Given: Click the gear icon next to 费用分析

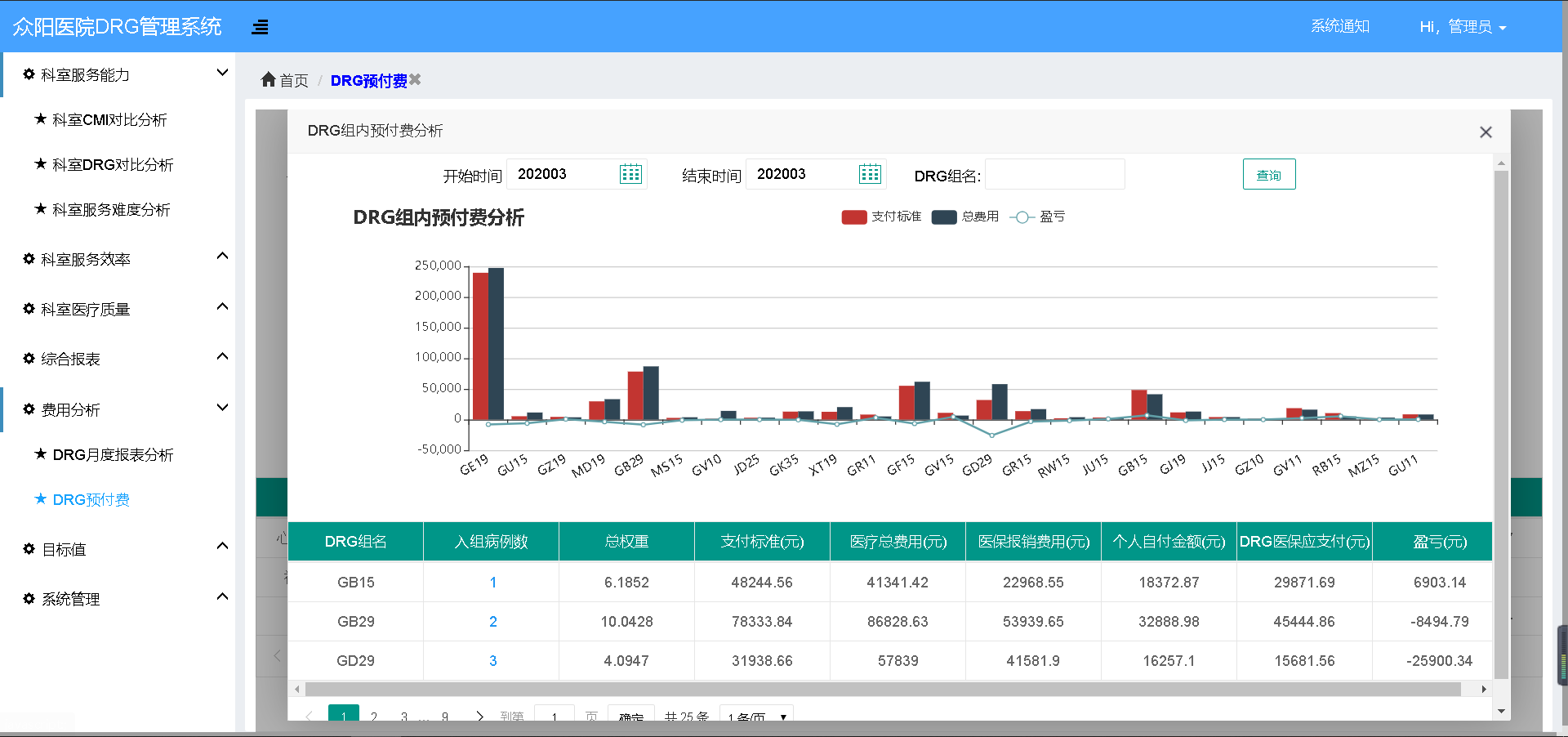Looking at the screenshot, I should tap(29, 409).
